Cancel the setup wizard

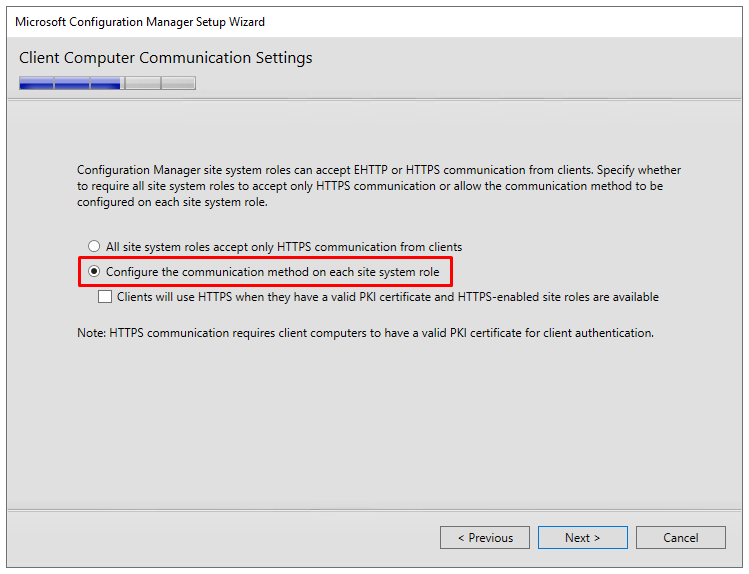pyautogui.click(x=680, y=538)
